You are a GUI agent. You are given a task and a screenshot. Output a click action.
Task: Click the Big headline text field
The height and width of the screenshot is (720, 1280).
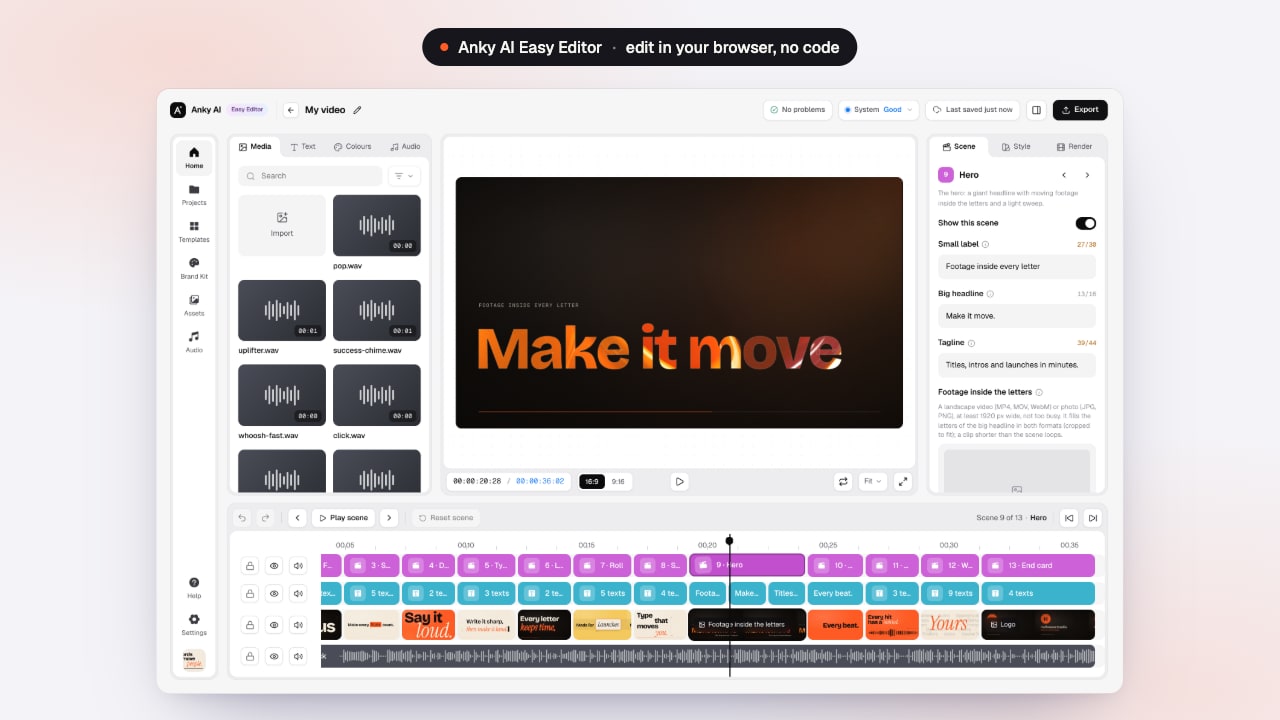[1017, 316]
